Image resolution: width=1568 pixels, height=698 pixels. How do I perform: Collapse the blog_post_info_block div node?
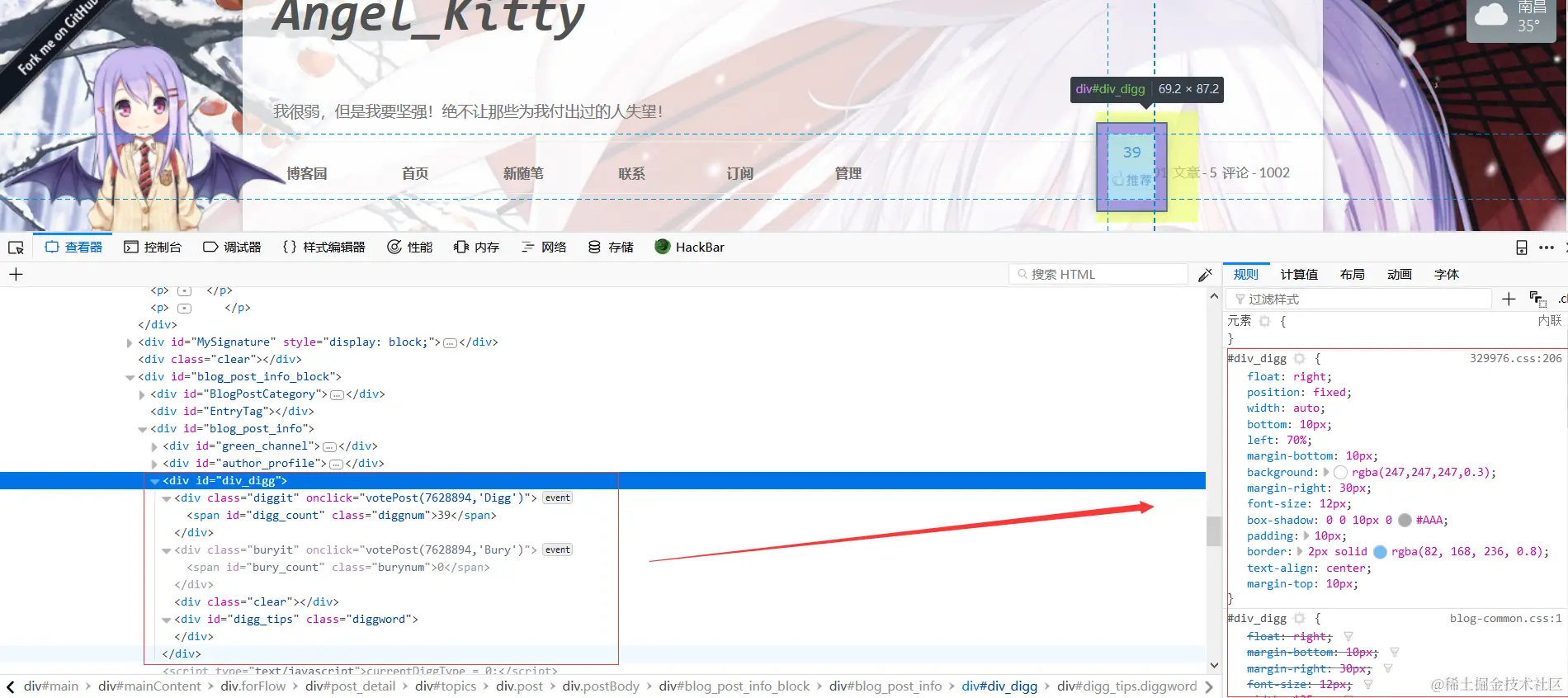pos(130,377)
